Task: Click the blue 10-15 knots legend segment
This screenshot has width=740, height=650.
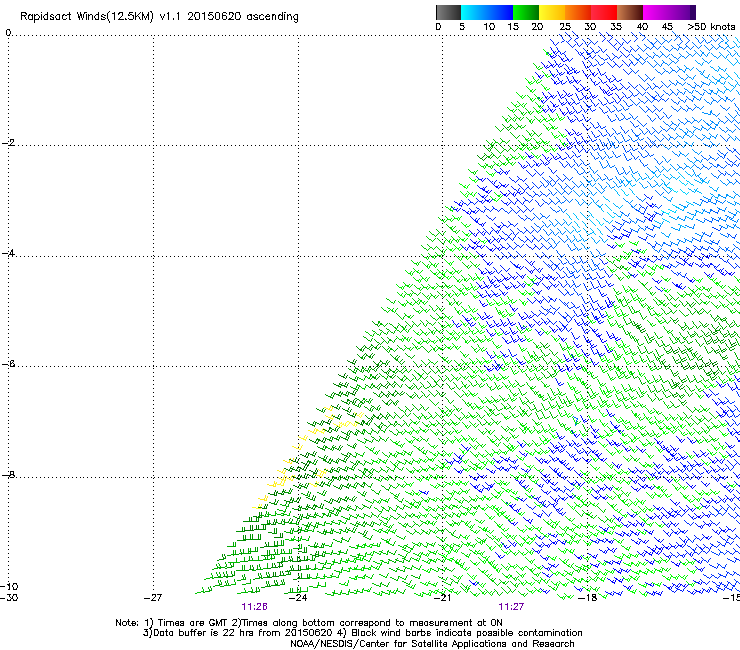Action: coord(500,12)
